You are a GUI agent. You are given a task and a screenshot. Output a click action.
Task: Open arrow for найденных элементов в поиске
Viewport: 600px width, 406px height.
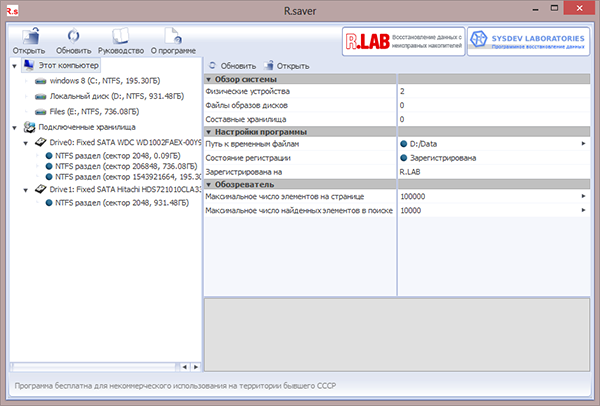(584, 210)
